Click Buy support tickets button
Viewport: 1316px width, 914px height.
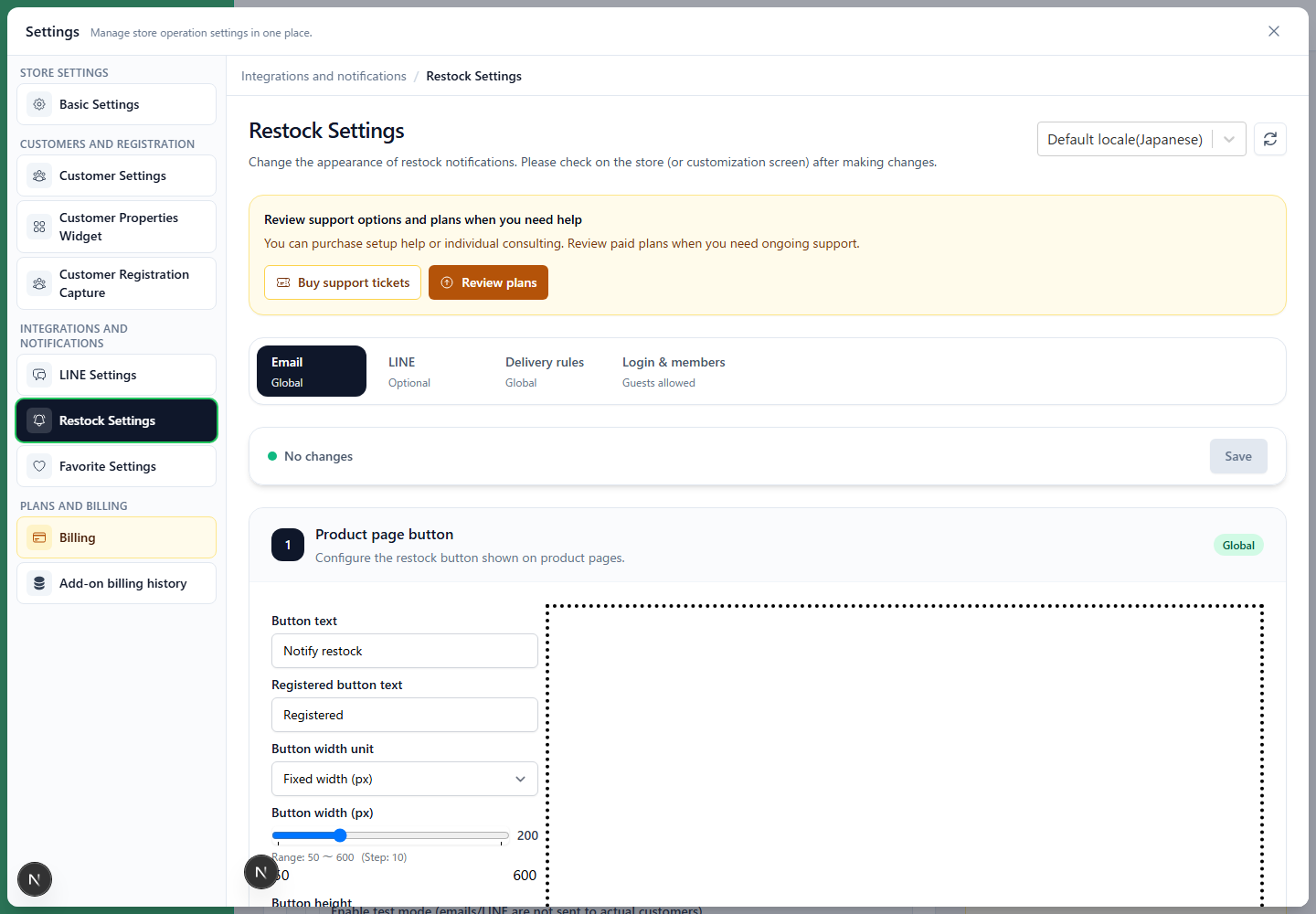[343, 282]
